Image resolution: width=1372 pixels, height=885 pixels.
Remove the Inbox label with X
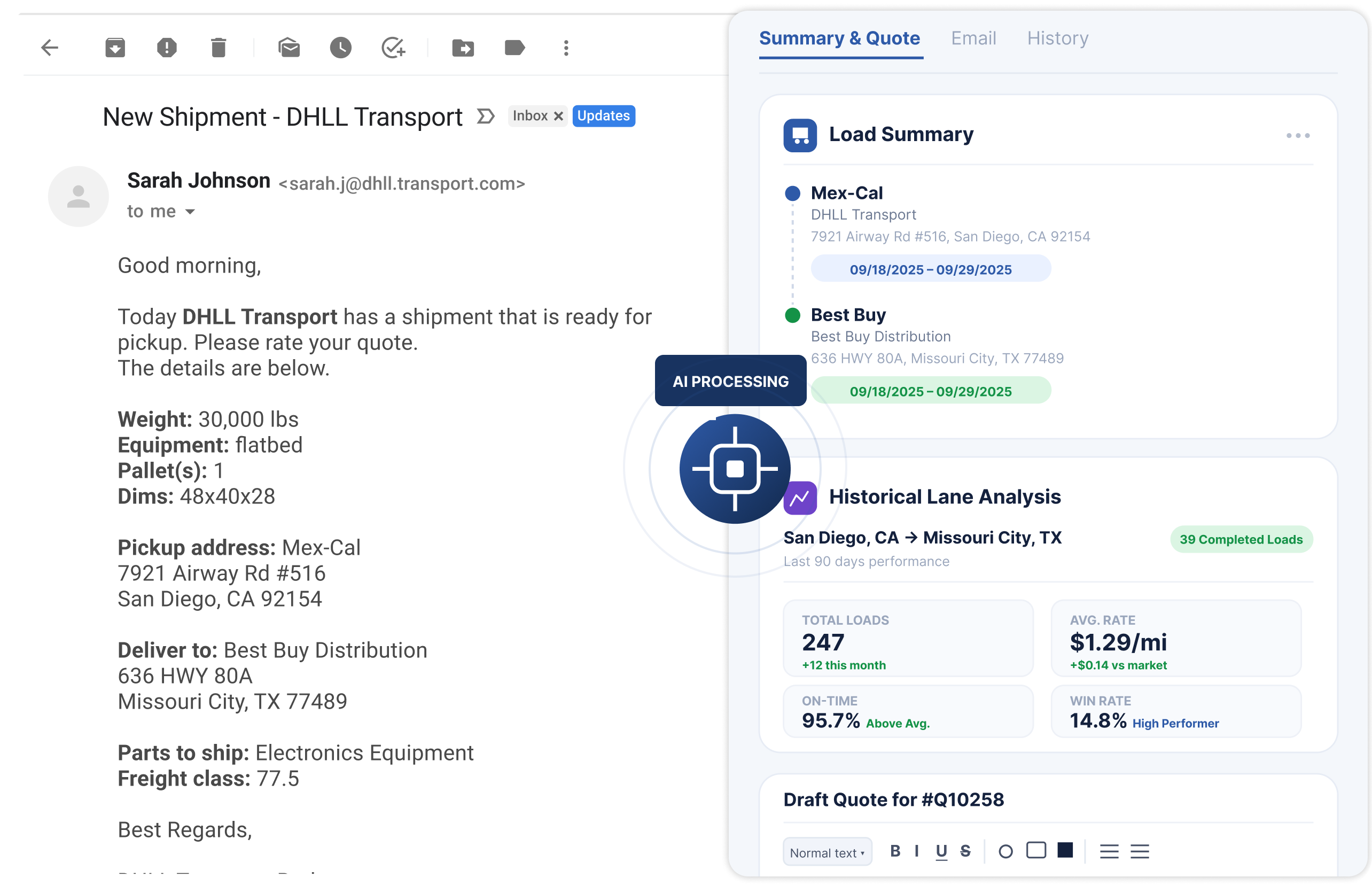point(558,116)
